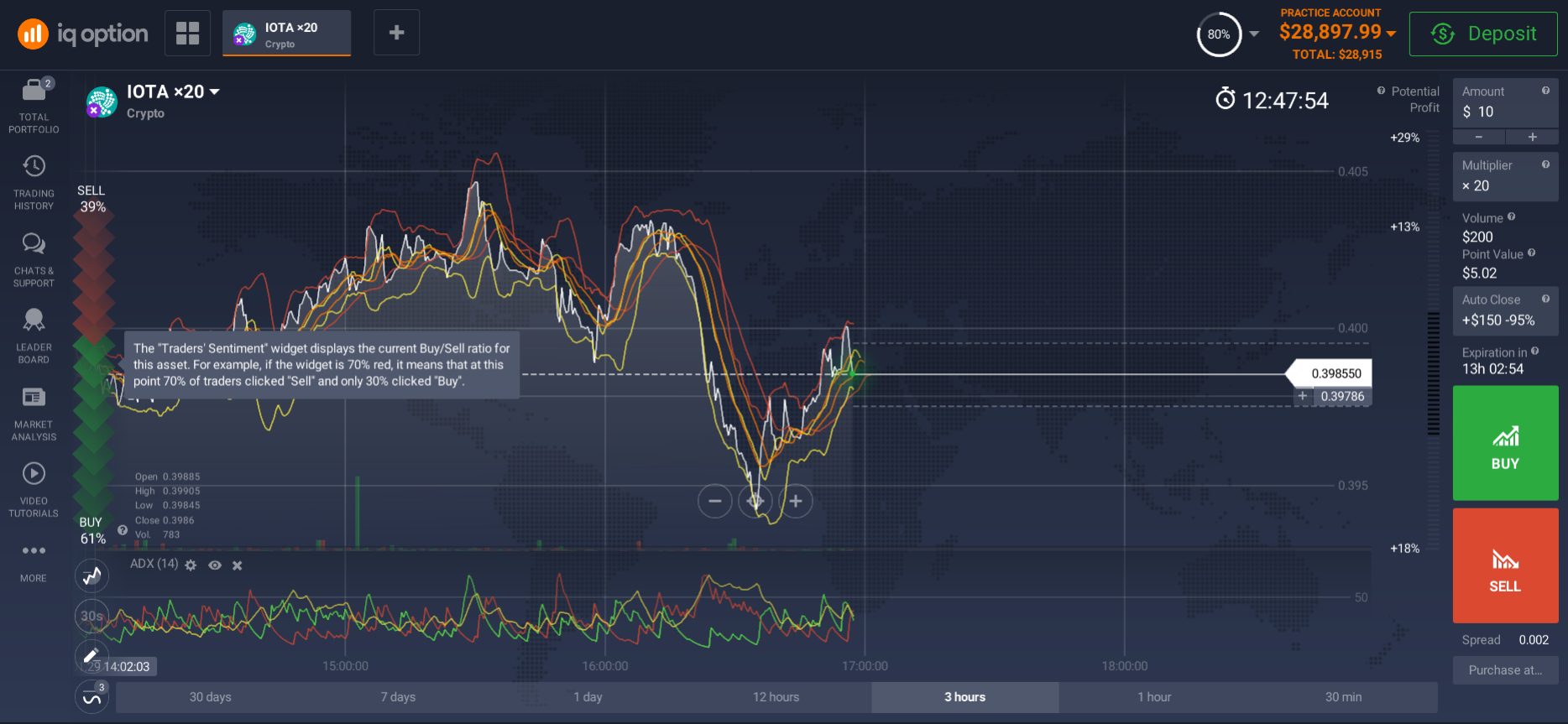Click the IQ Option logo
1568x724 pixels.
(82, 34)
